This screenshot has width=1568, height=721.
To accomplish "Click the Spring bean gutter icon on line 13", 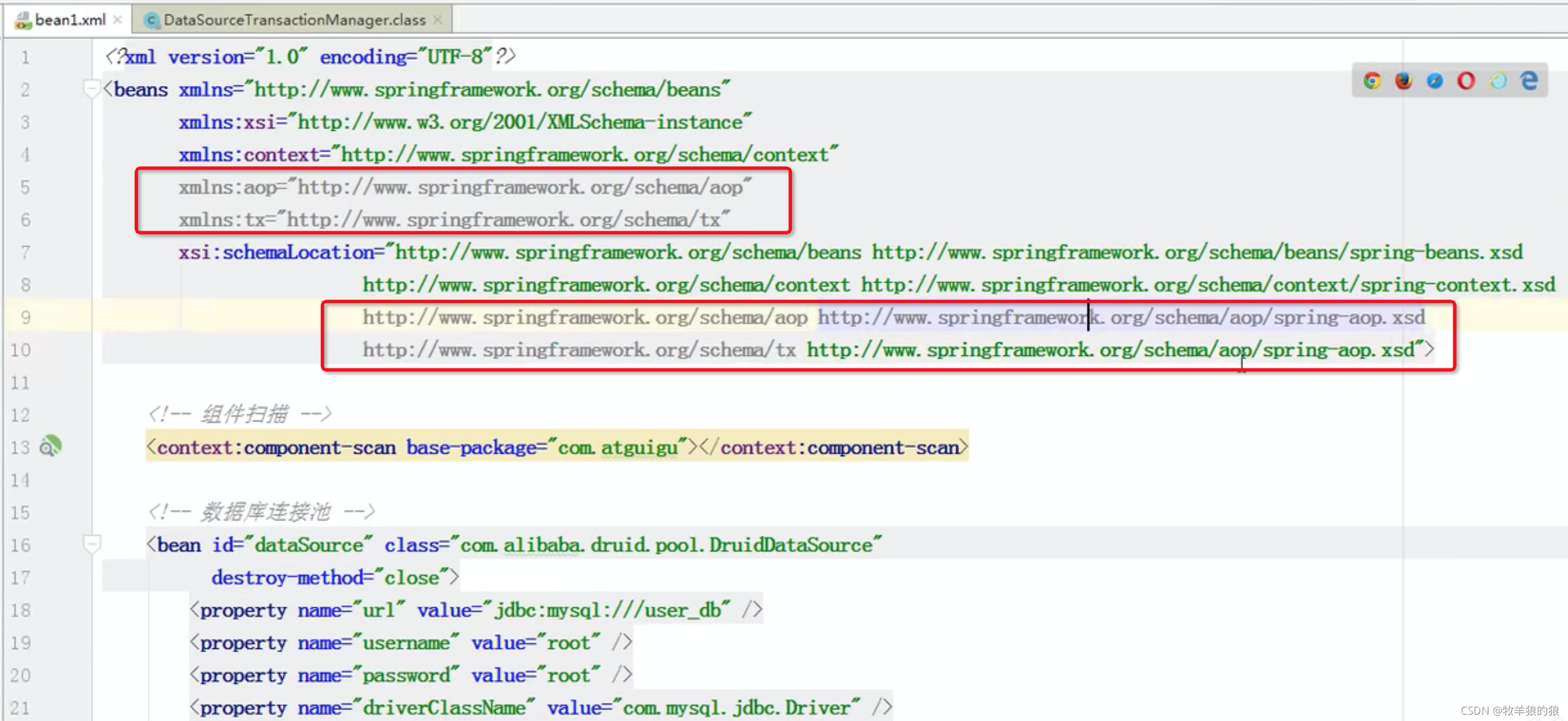I will tap(50, 446).
